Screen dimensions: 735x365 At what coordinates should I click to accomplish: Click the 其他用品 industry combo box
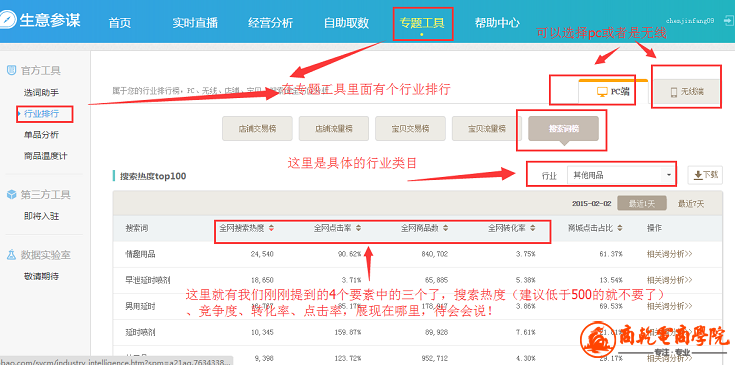pyautogui.click(x=621, y=176)
